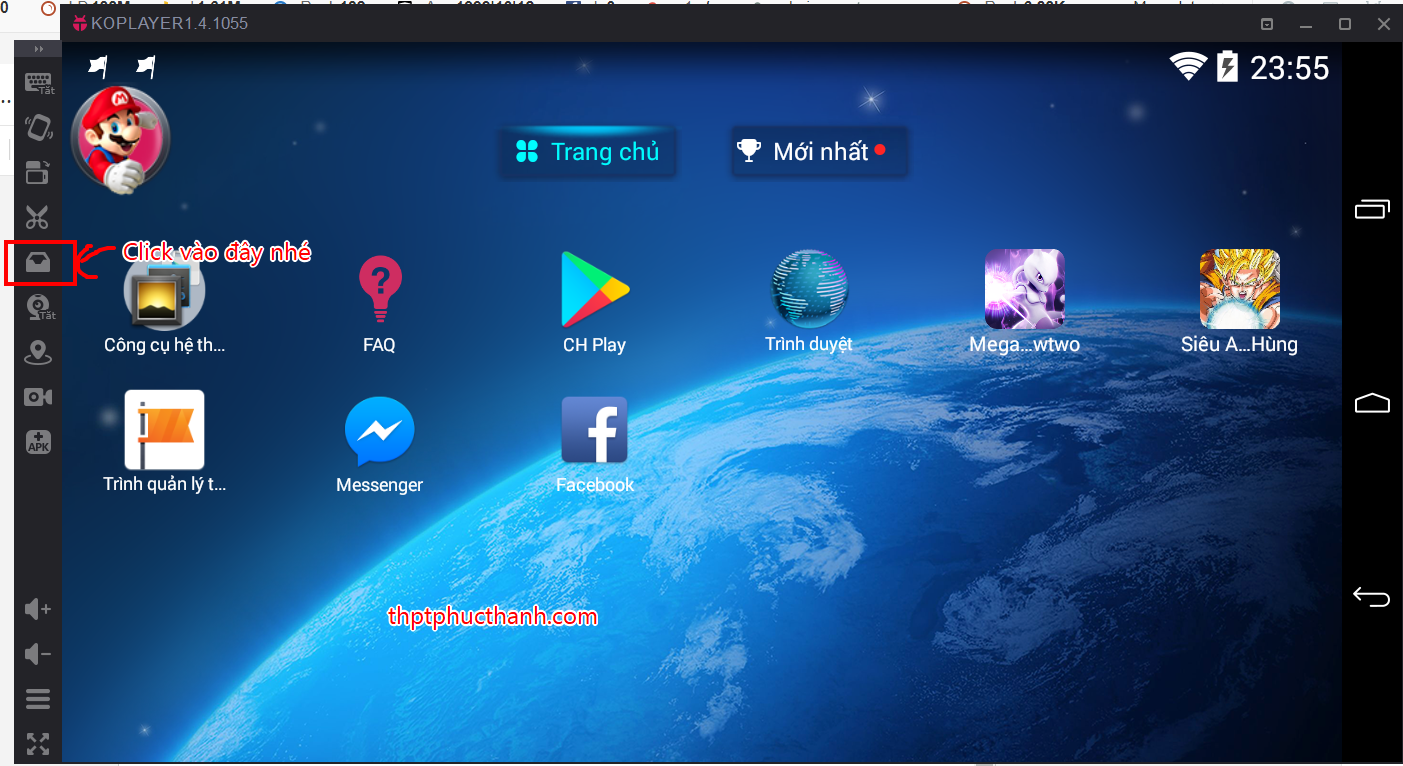This screenshot has width=1403, height=766.
Task: Tap the Android home button
Action: tap(1372, 403)
